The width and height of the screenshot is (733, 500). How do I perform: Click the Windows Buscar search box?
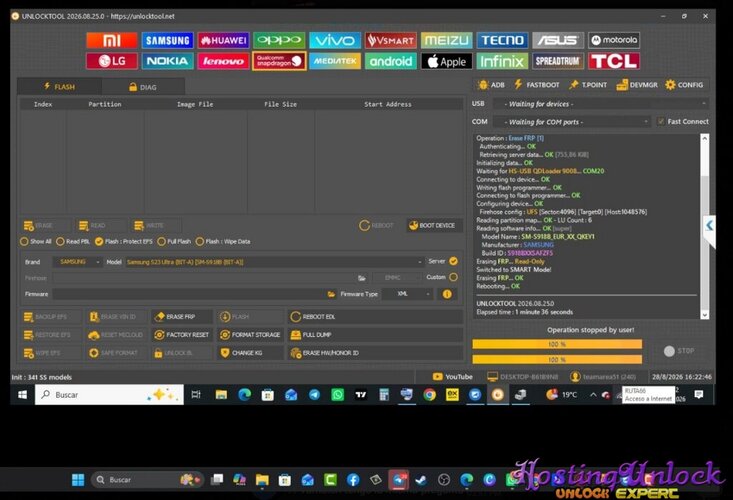(109, 395)
